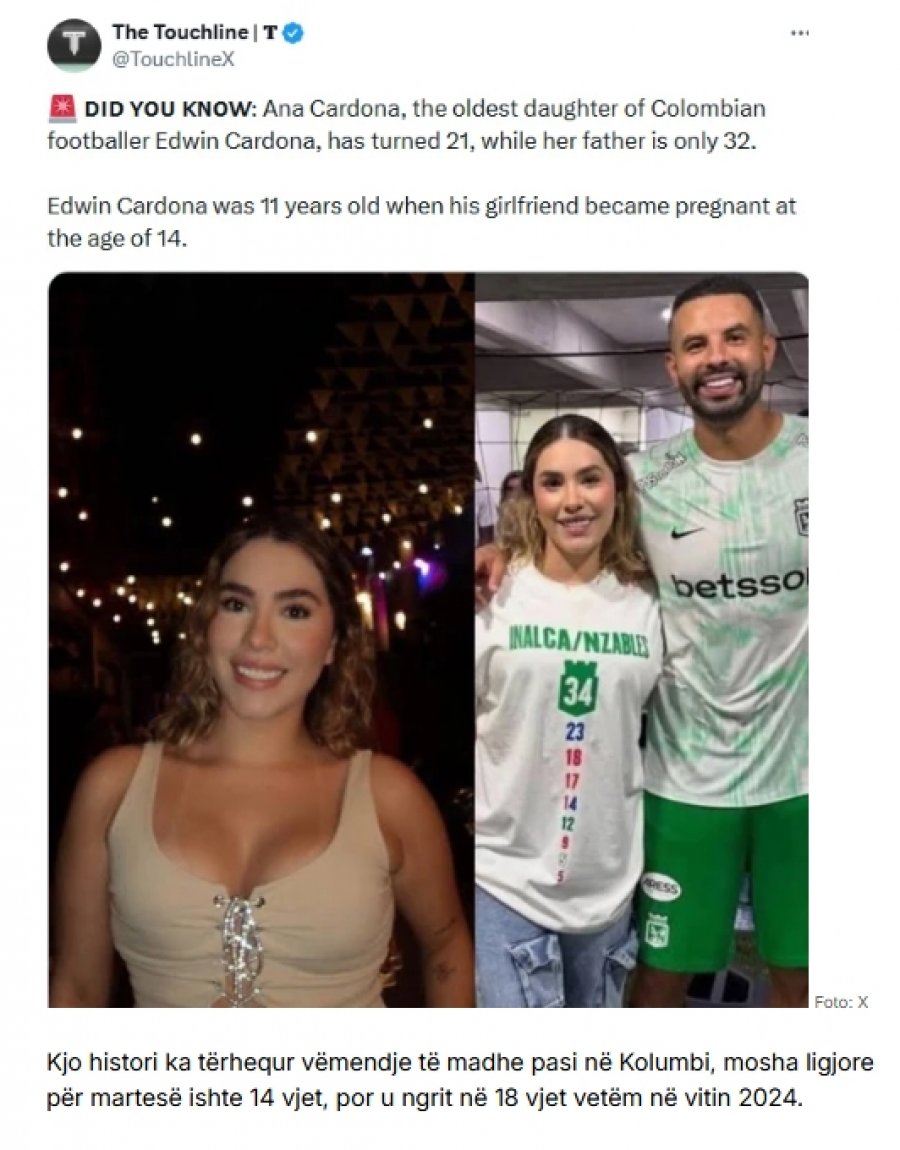900x1150 pixels.
Task: Open left photo of woman in beige top
Action: [x=261, y=640]
